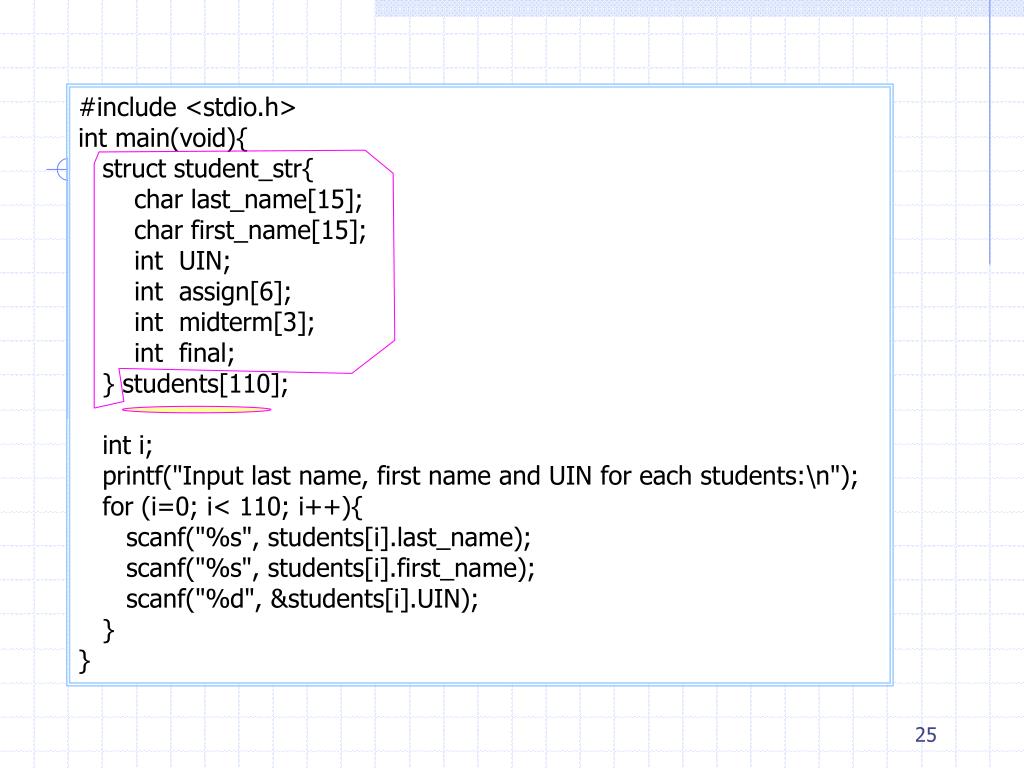Click the scanf students[i].last_name line
Screen dimensions: 1024x768
point(328,538)
